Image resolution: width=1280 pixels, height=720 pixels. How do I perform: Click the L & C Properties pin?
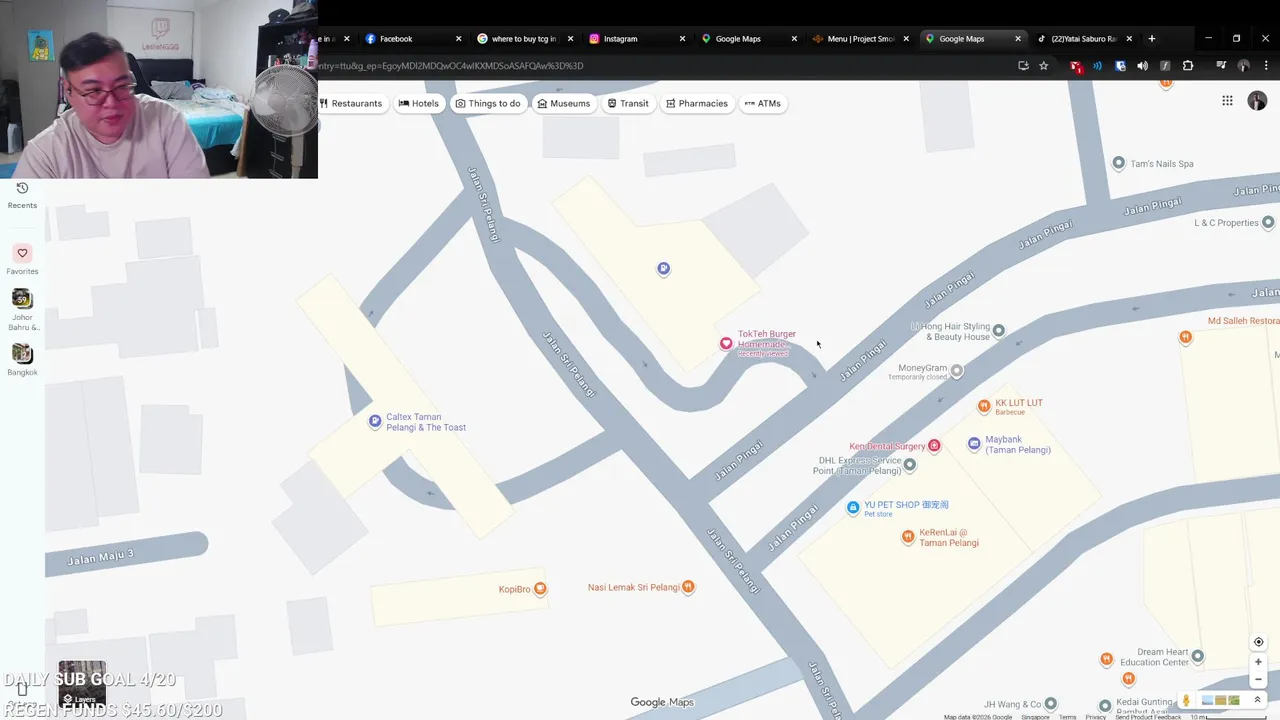click(x=1270, y=222)
